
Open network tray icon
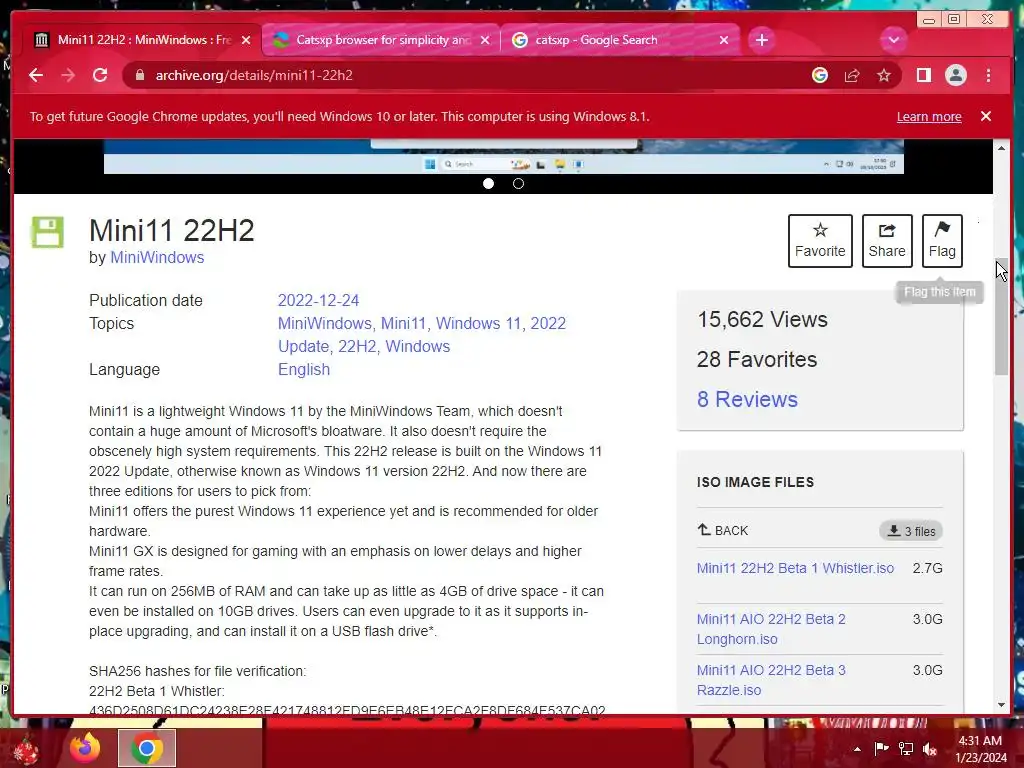click(x=906, y=749)
